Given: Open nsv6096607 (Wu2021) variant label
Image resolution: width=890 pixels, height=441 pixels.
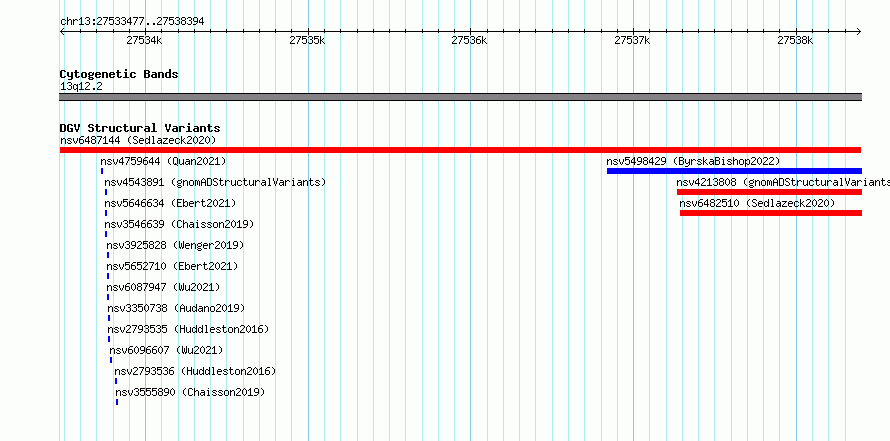Looking at the screenshot, I should (166, 350).
